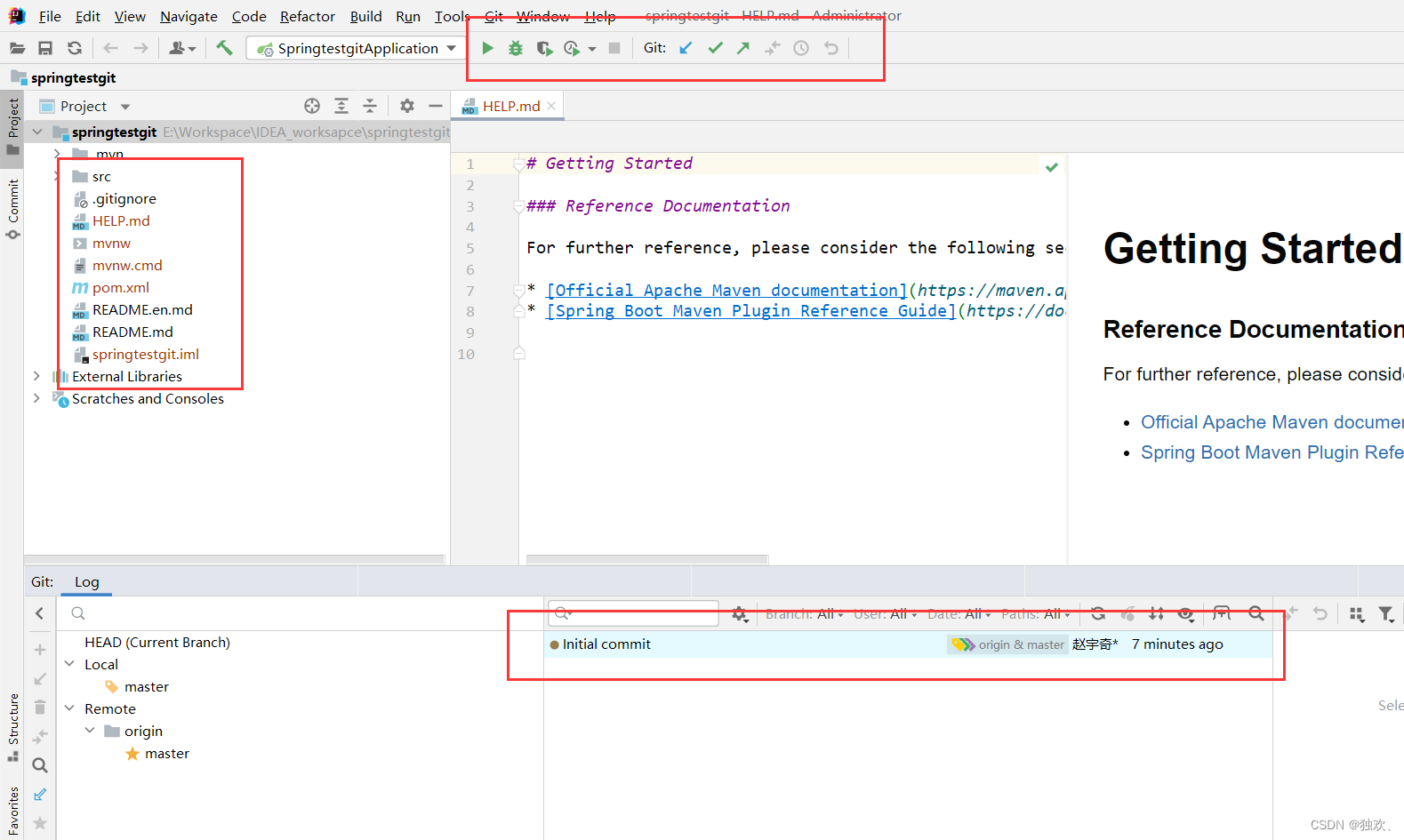
Task: Open the File menu
Action: (x=50, y=16)
